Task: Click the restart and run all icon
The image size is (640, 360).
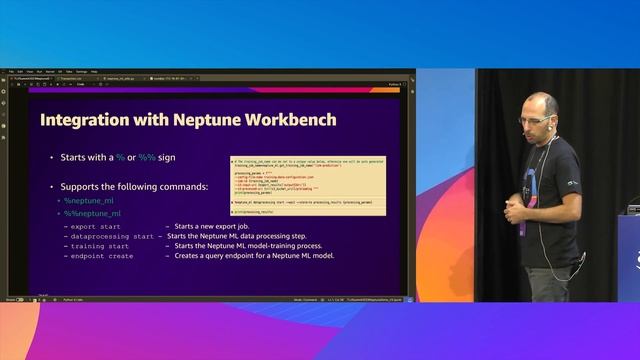Action: tap(71, 84)
